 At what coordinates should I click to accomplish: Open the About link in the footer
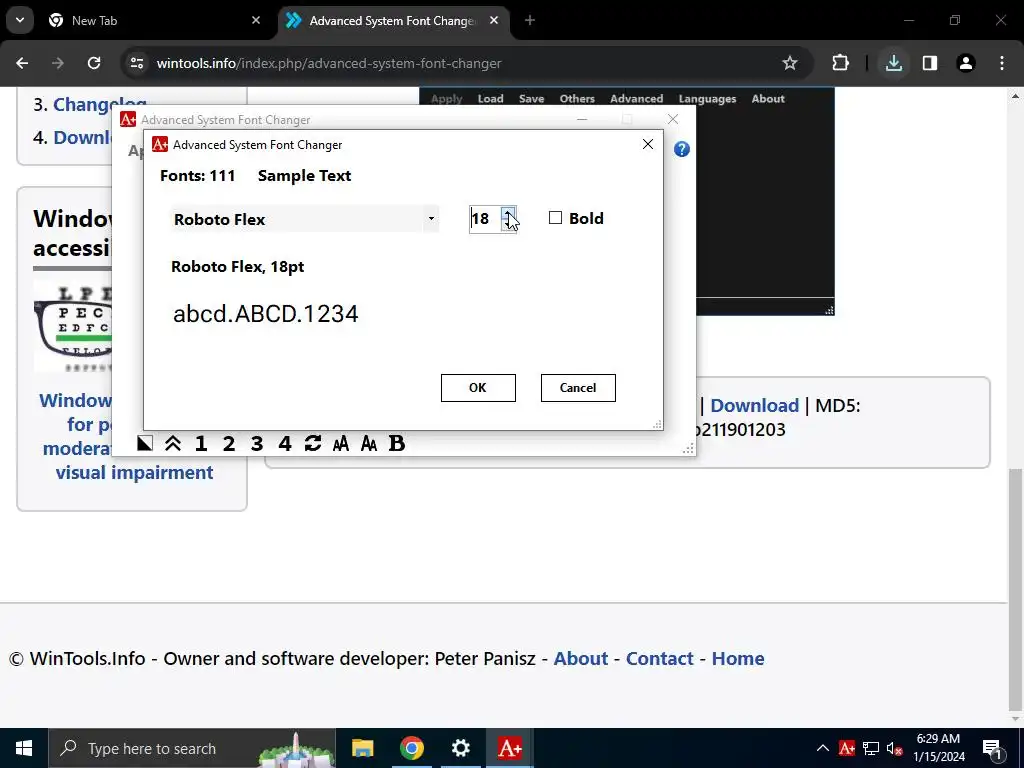581,658
